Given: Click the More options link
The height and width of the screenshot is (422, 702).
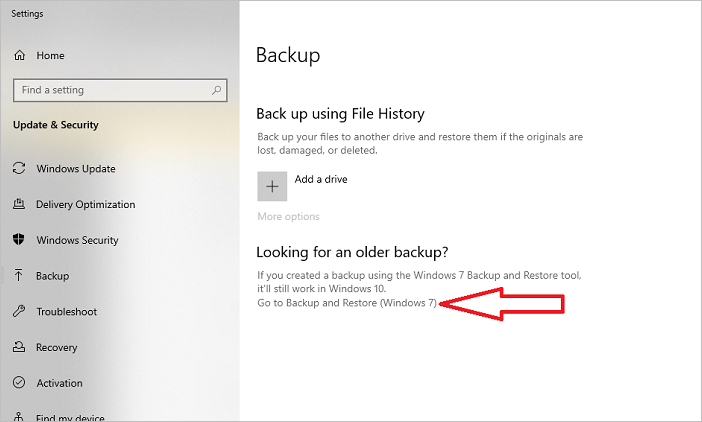Looking at the screenshot, I should click(288, 216).
